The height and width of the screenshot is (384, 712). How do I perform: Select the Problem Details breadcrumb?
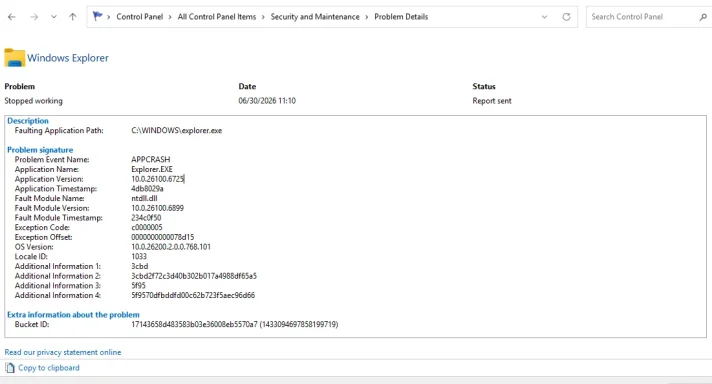[401, 17]
